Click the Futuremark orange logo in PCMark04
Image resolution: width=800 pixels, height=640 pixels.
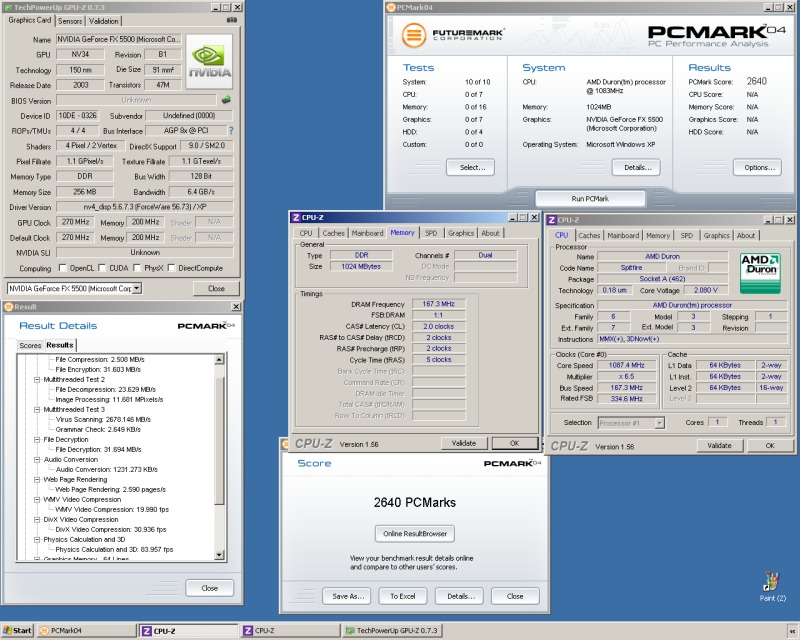(x=414, y=35)
